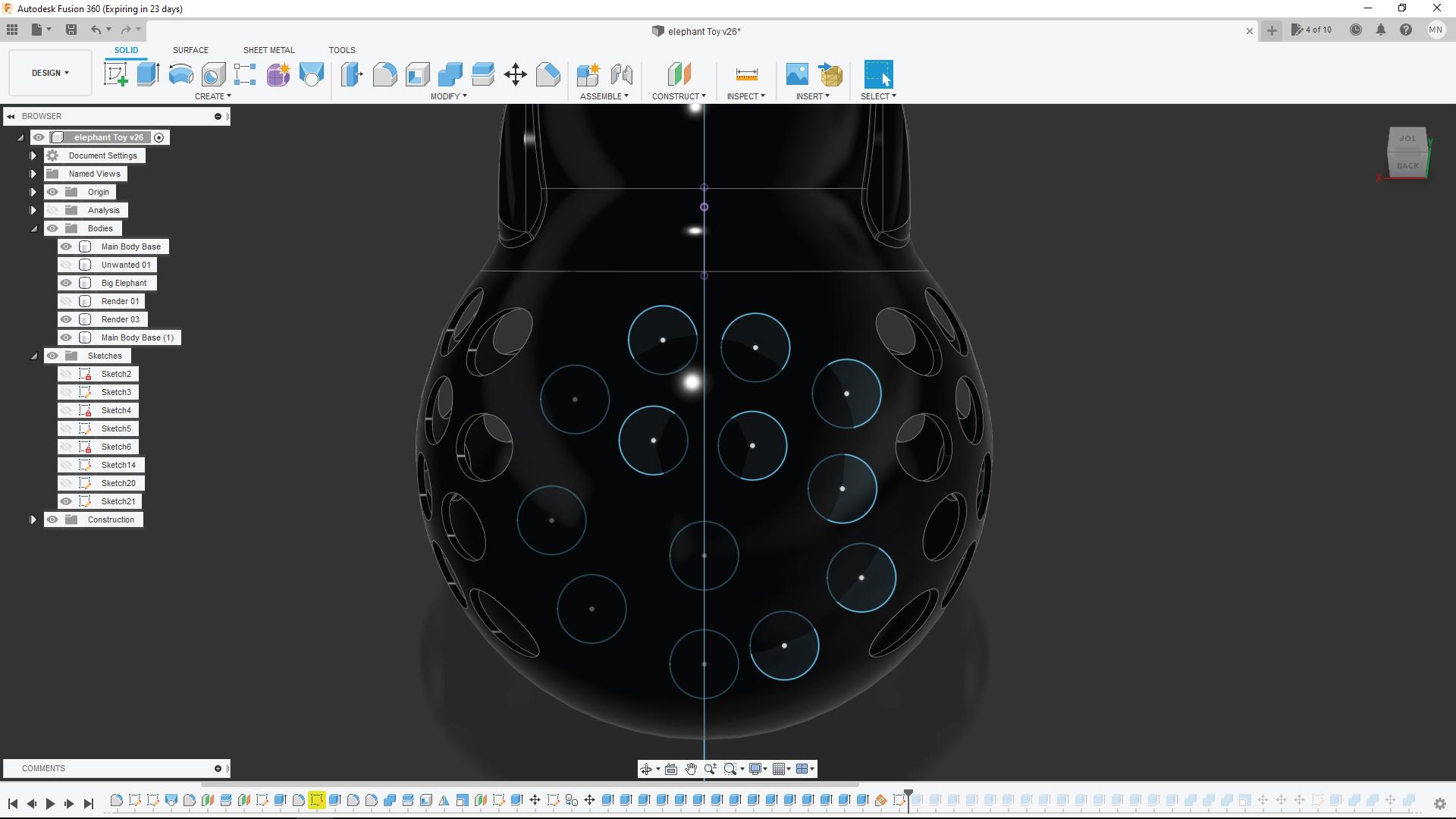The width and height of the screenshot is (1456, 819).
Task: Activate the Extrude tool
Action: (146, 74)
